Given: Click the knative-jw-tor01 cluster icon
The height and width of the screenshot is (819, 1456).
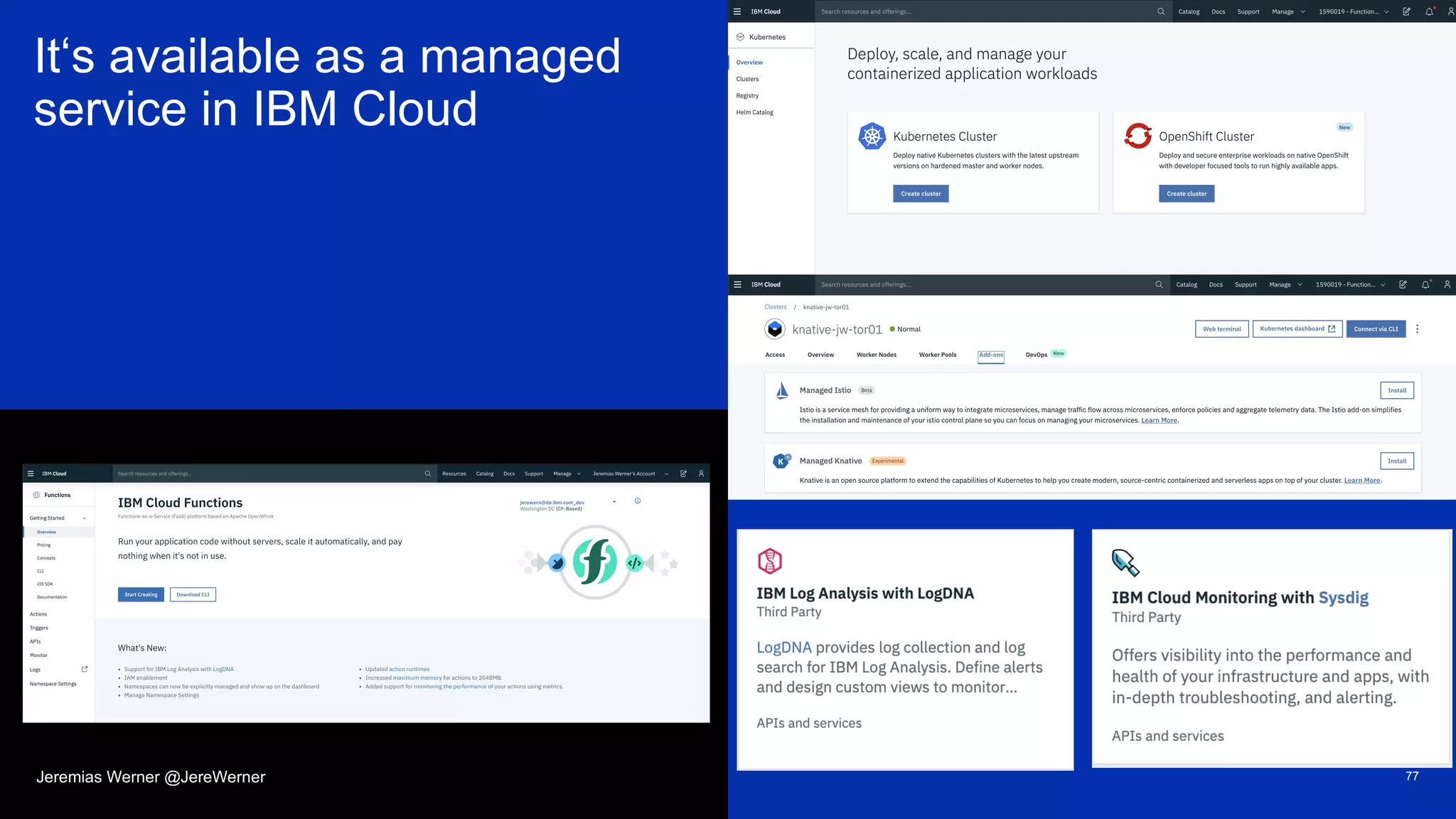Looking at the screenshot, I should point(775,328).
